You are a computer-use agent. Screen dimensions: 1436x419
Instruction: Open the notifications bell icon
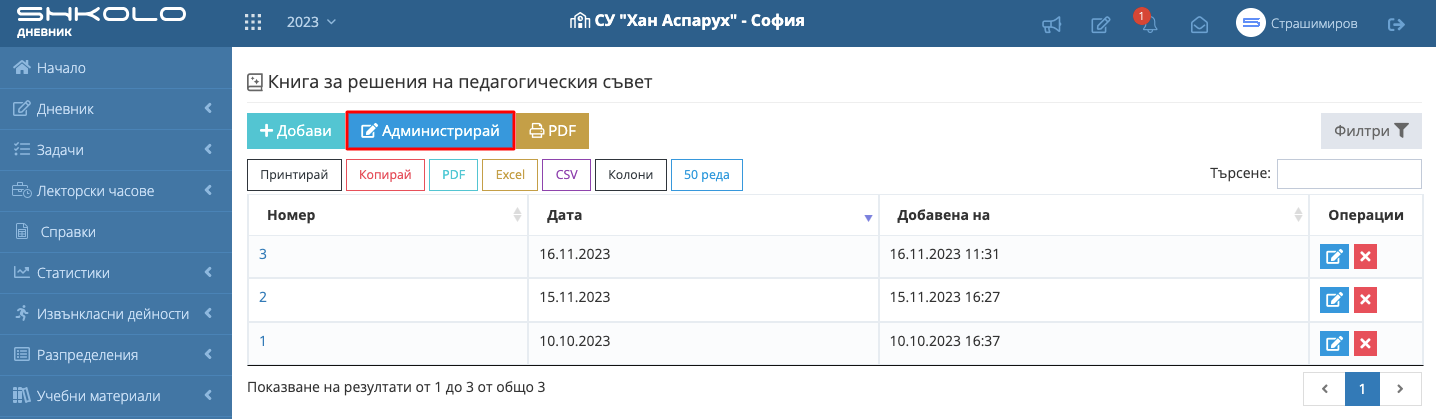click(1149, 24)
